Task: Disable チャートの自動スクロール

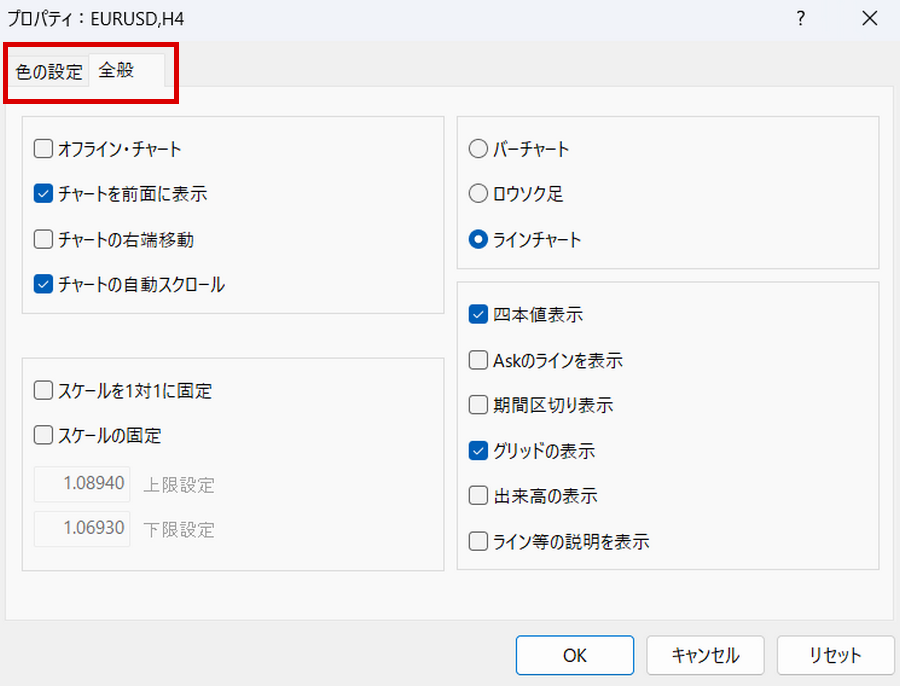Action: [x=43, y=284]
